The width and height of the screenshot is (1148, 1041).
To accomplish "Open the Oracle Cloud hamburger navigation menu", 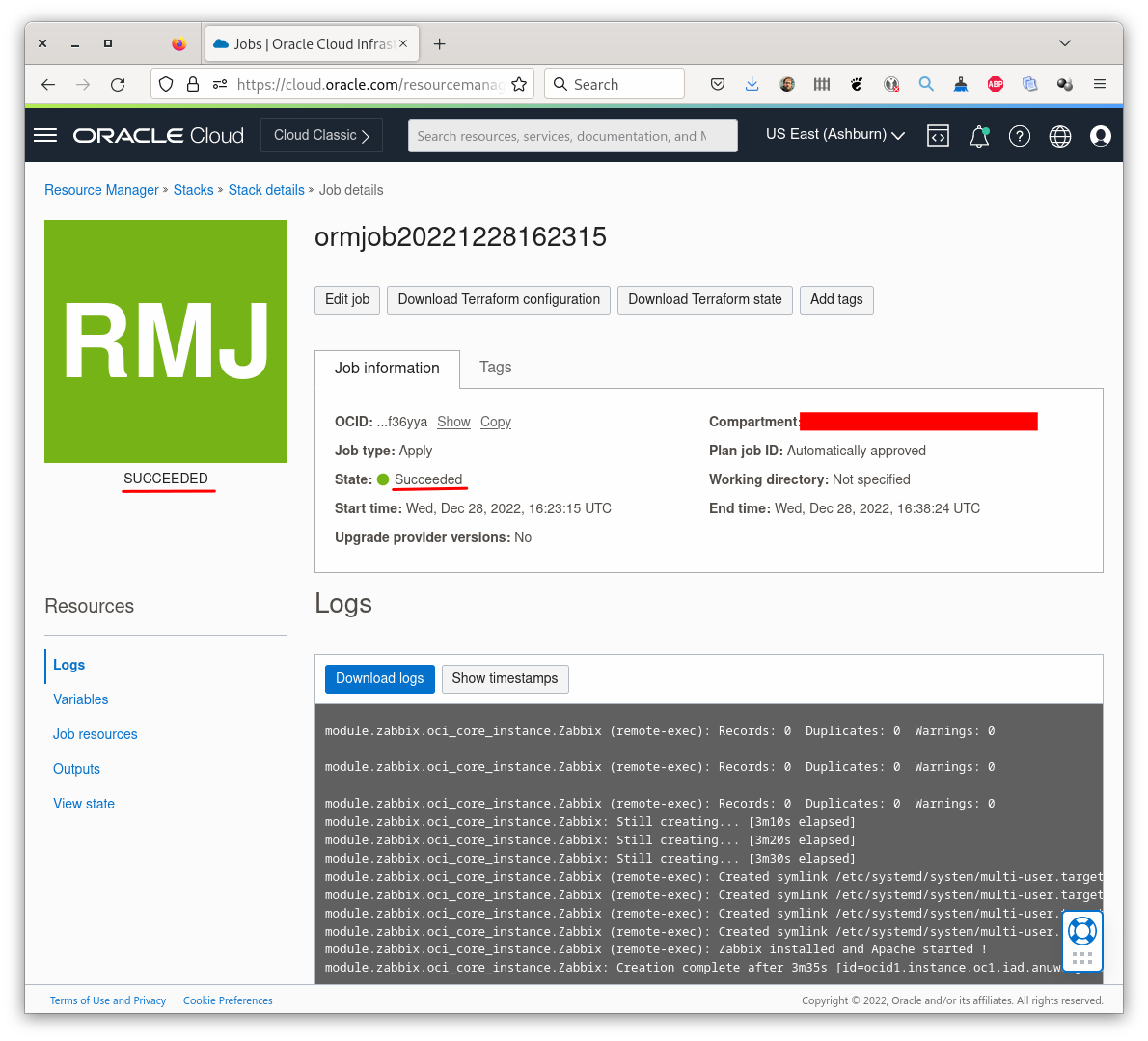I will click(45, 135).
